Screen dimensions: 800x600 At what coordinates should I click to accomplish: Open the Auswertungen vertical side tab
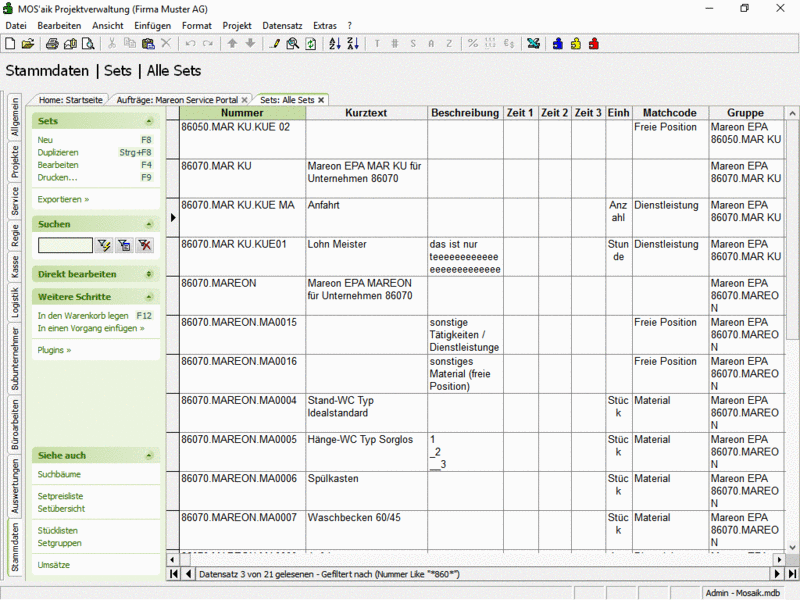pos(15,486)
